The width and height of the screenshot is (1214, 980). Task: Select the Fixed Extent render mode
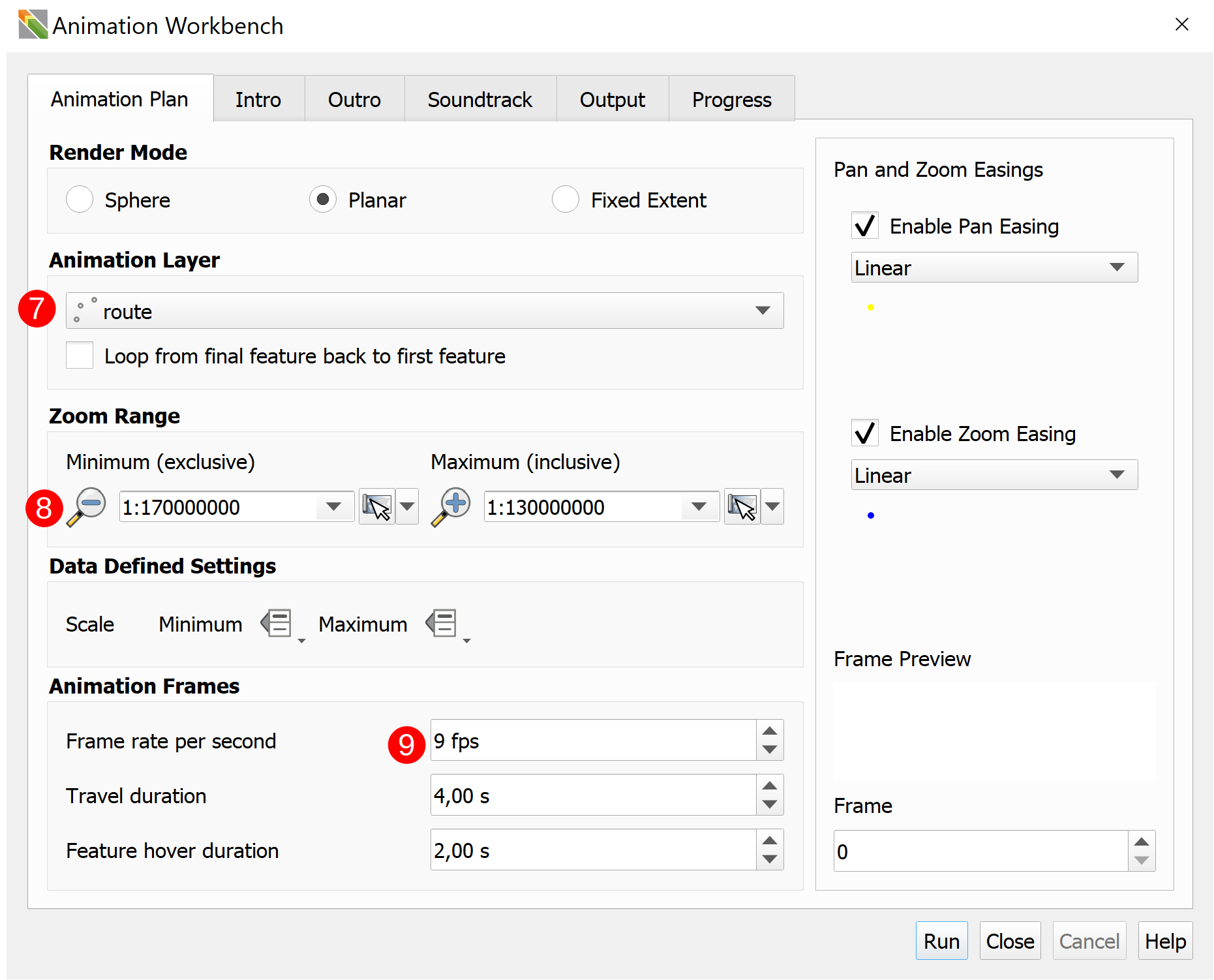click(566, 200)
